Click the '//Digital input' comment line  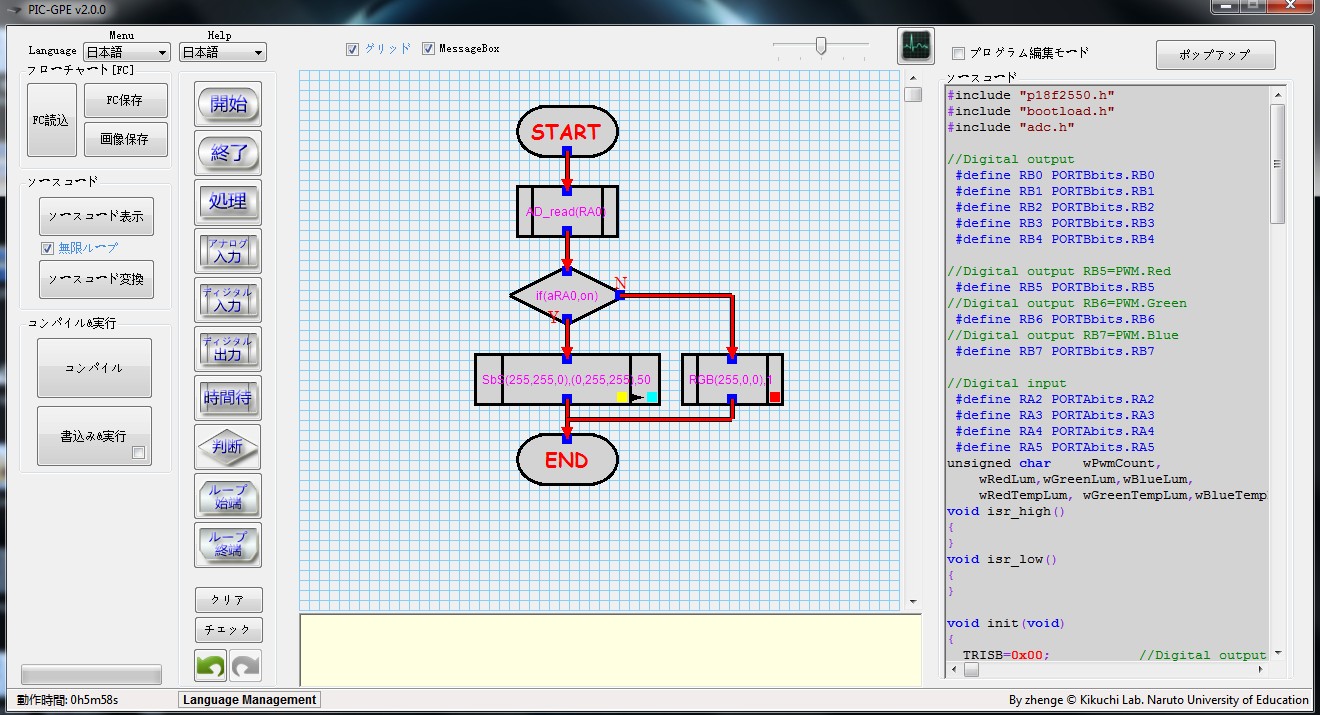tap(1007, 383)
